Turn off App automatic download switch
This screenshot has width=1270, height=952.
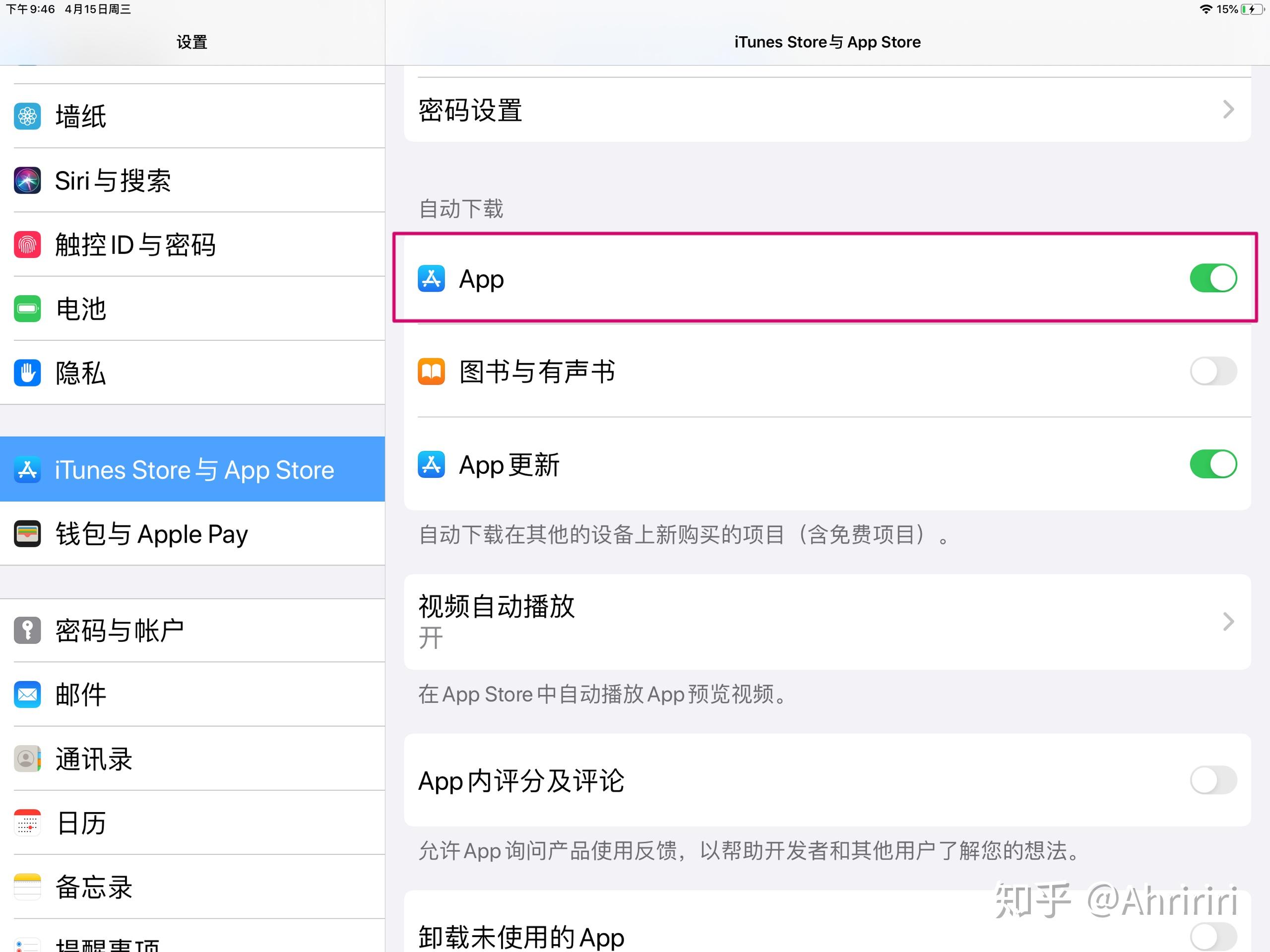(x=1213, y=278)
